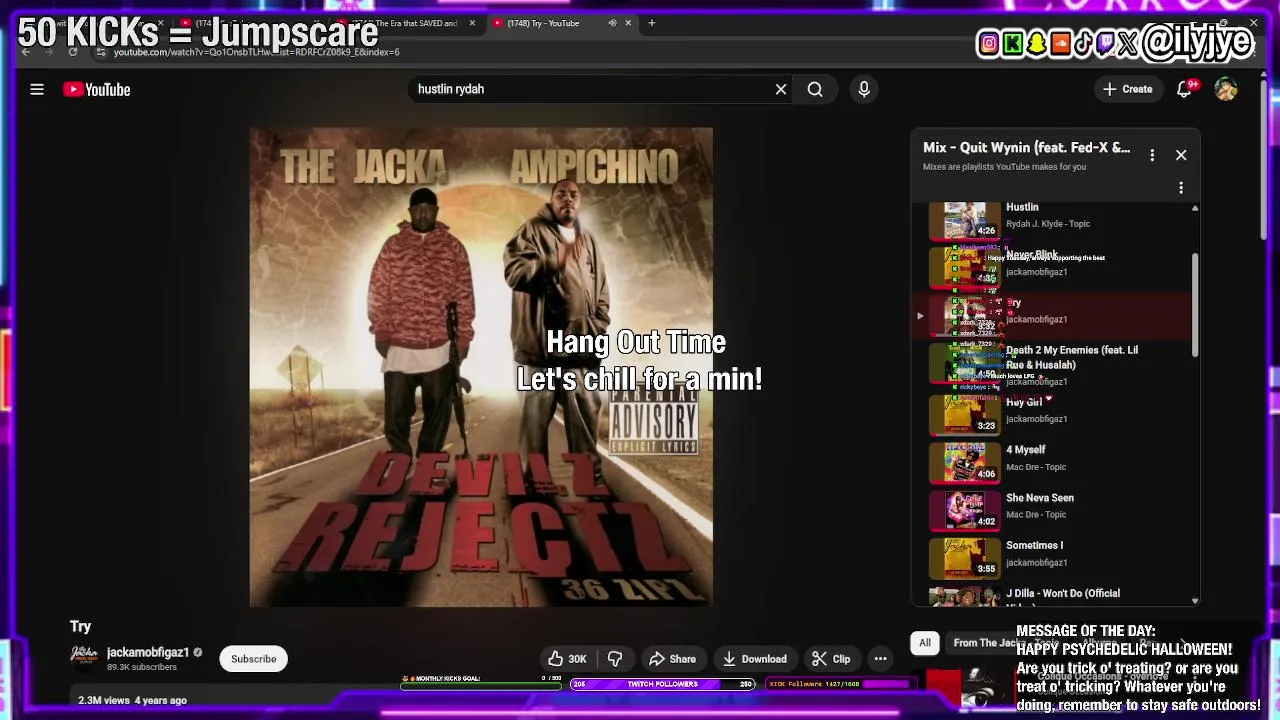Click the Share button
The width and height of the screenshot is (1280, 720).
(672, 659)
